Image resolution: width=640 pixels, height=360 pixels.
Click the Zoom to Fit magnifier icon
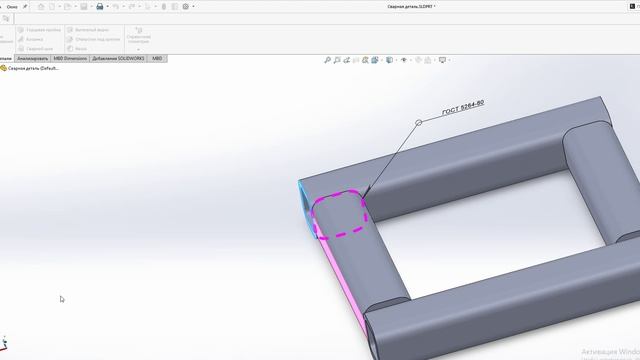coord(327,60)
